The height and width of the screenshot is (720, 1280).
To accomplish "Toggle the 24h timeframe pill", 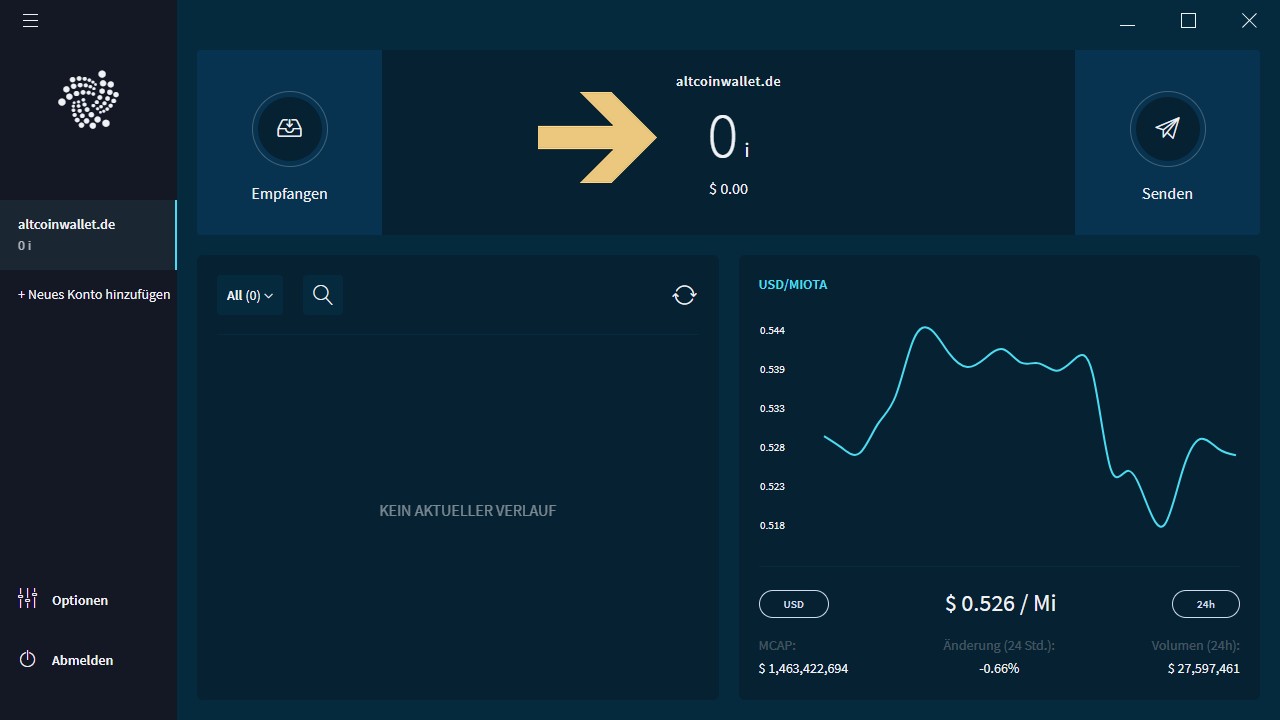I will point(1206,604).
